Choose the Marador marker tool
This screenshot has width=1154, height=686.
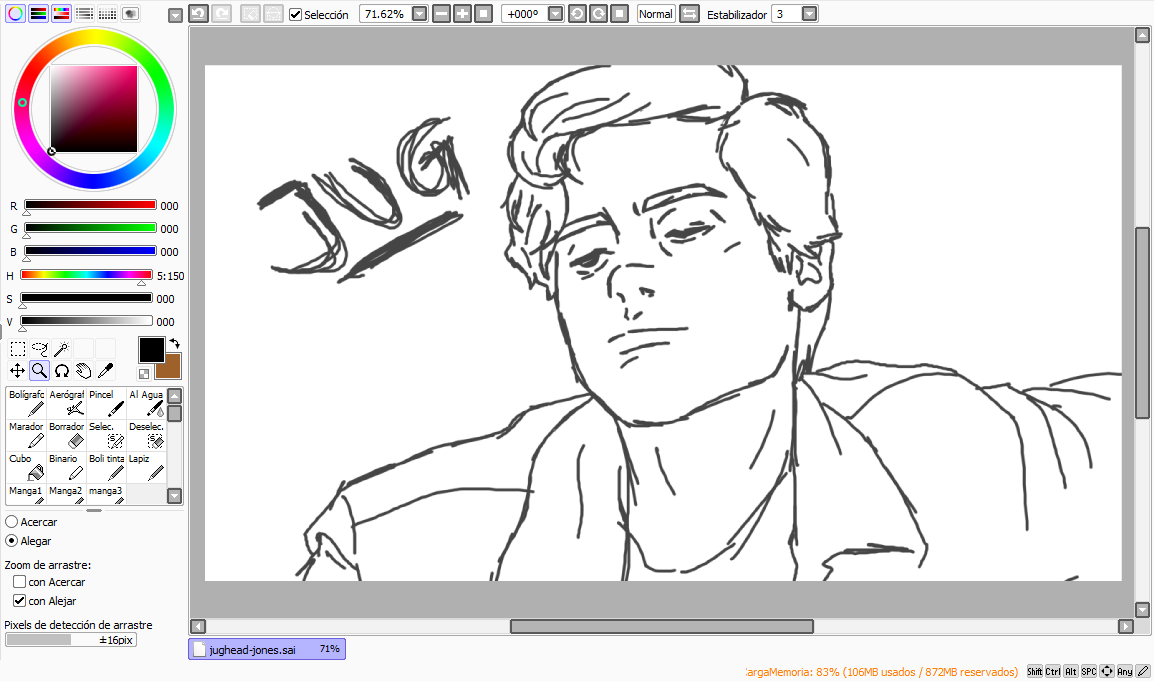[x=26, y=435]
